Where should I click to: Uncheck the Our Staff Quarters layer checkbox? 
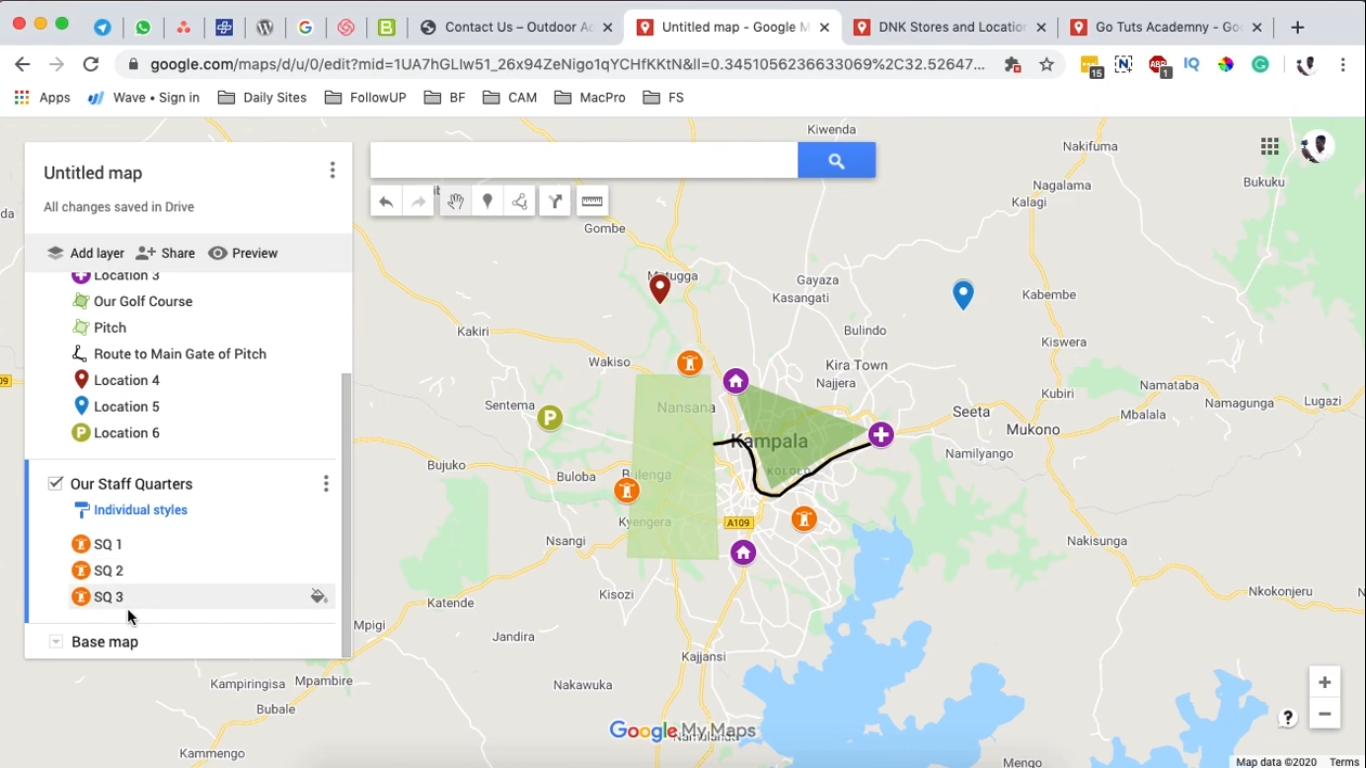pyautogui.click(x=56, y=484)
